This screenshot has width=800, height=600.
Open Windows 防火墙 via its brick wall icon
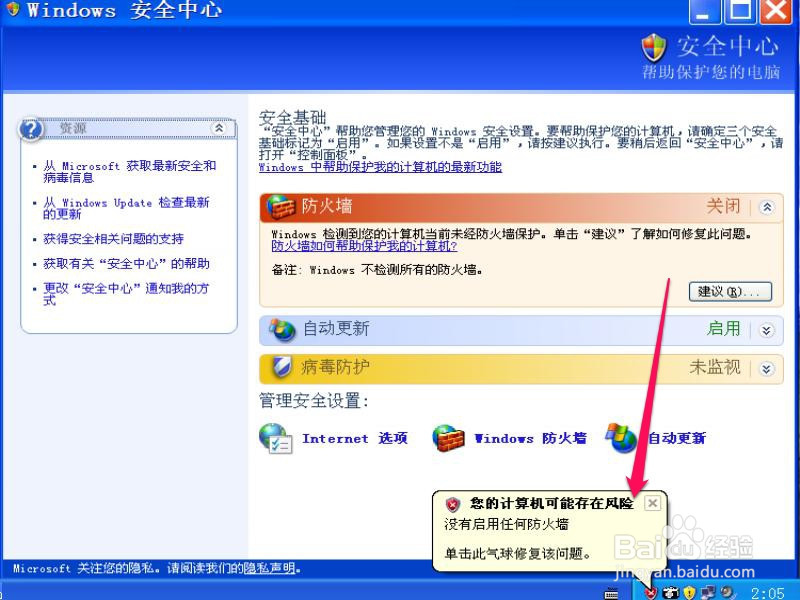pos(448,438)
